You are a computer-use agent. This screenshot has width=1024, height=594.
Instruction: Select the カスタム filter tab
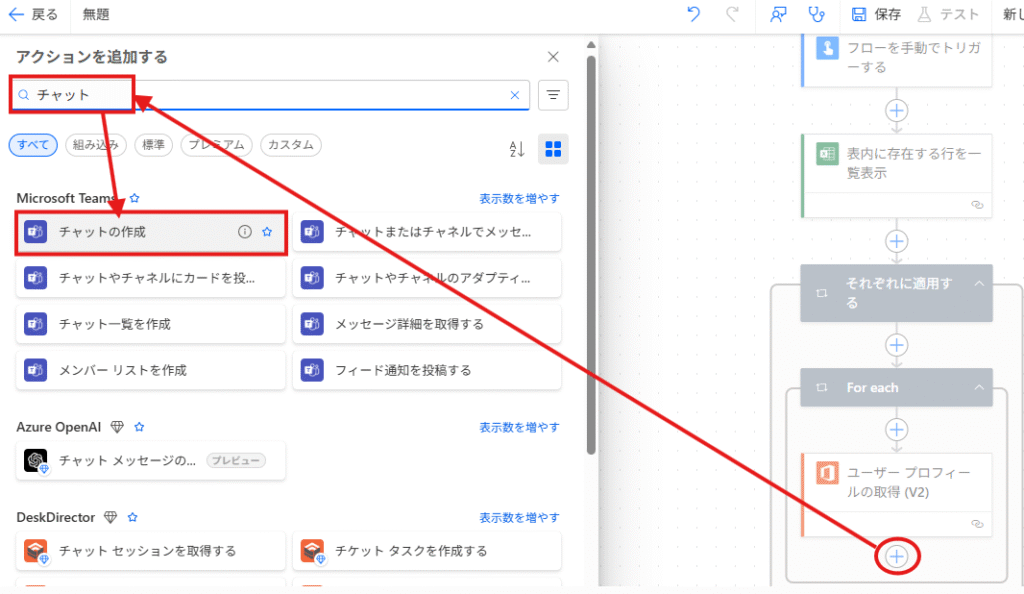pyautogui.click(x=291, y=145)
